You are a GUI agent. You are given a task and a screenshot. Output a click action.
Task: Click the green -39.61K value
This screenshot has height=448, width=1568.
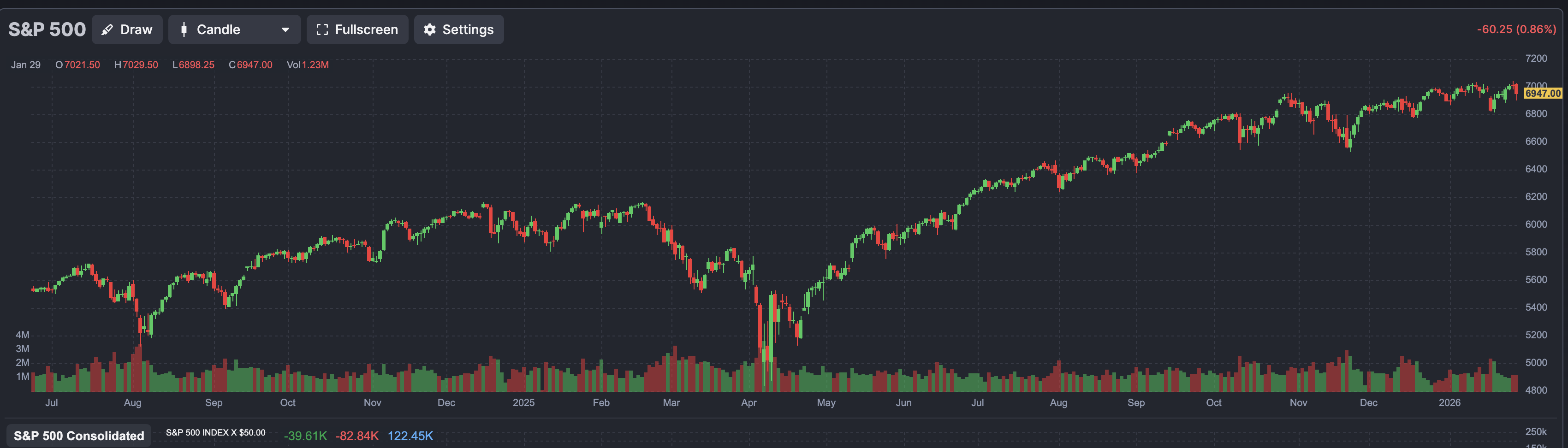[x=305, y=436]
